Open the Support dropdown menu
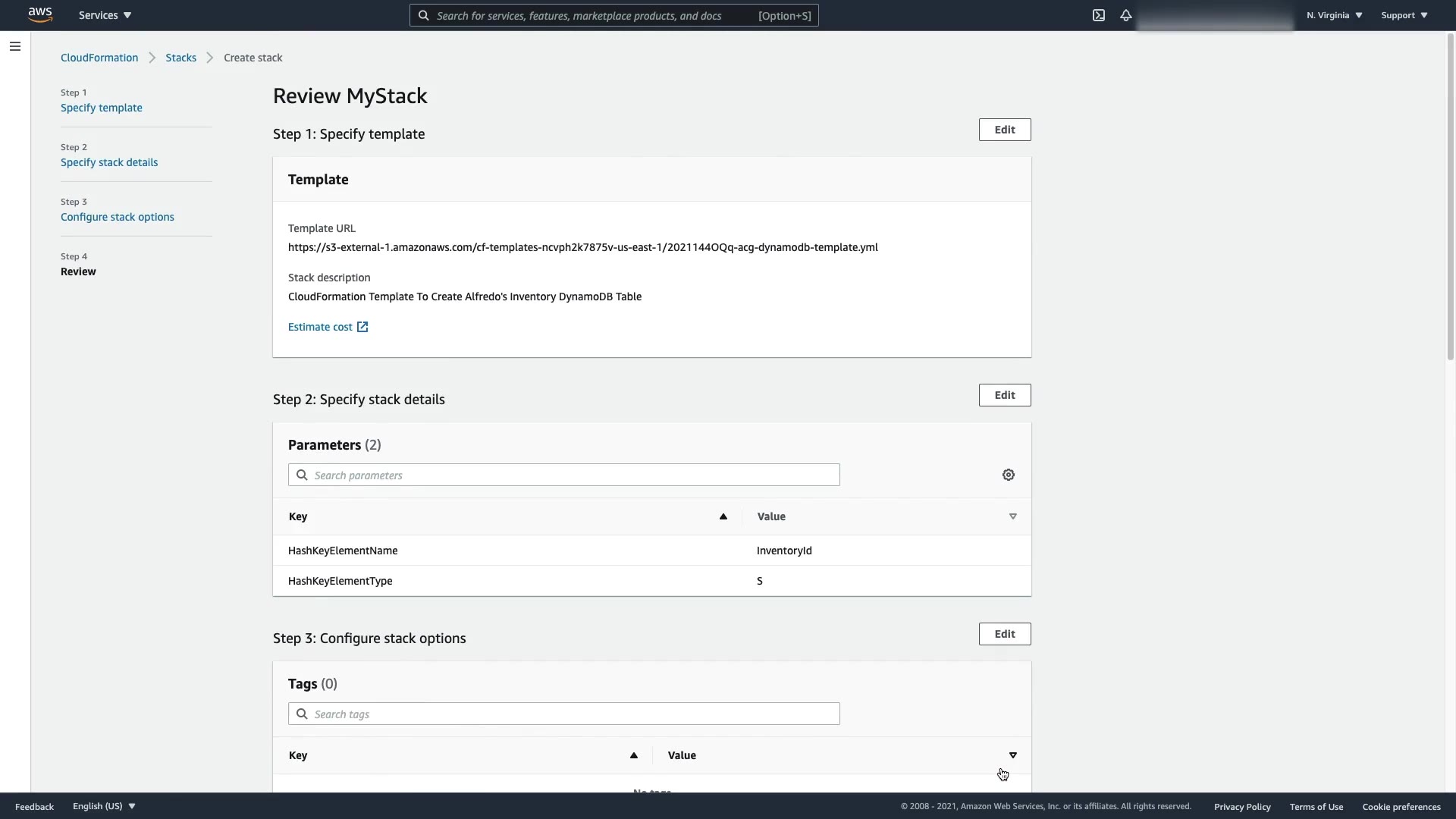This screenshot has height=819, width=1456. [x=1404, y=15]
